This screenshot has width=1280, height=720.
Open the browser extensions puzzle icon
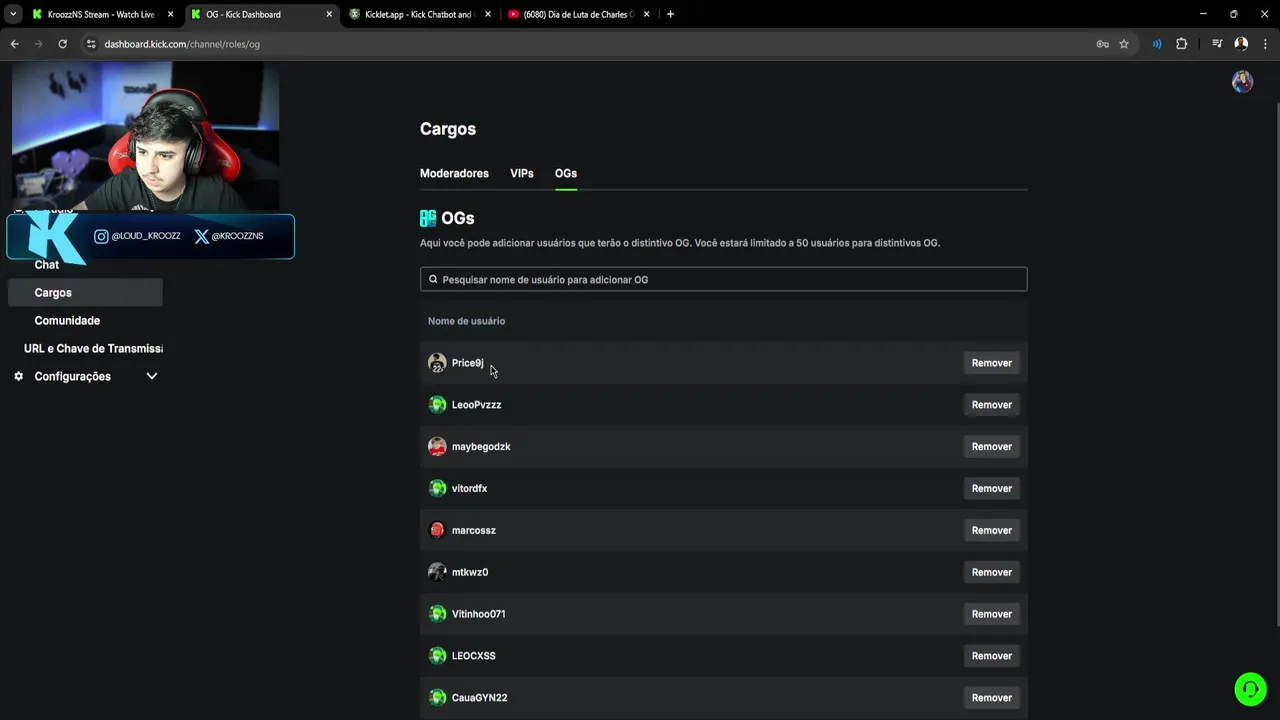(x=1181, y=44)
